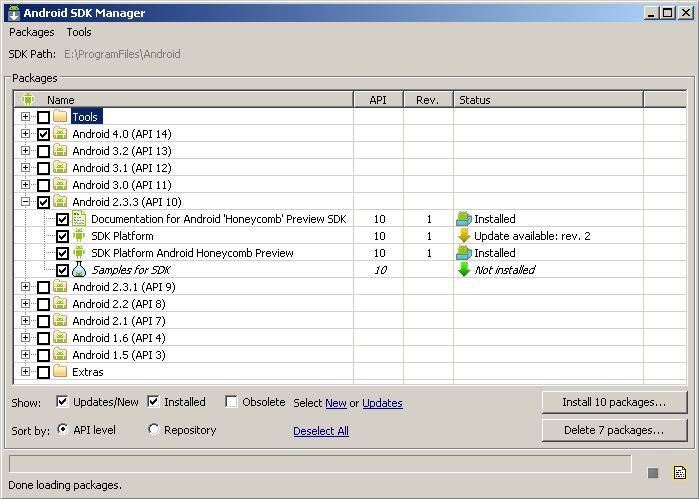699x499 pixels.
Task: Click the empty progress bar
Action: 320,464
